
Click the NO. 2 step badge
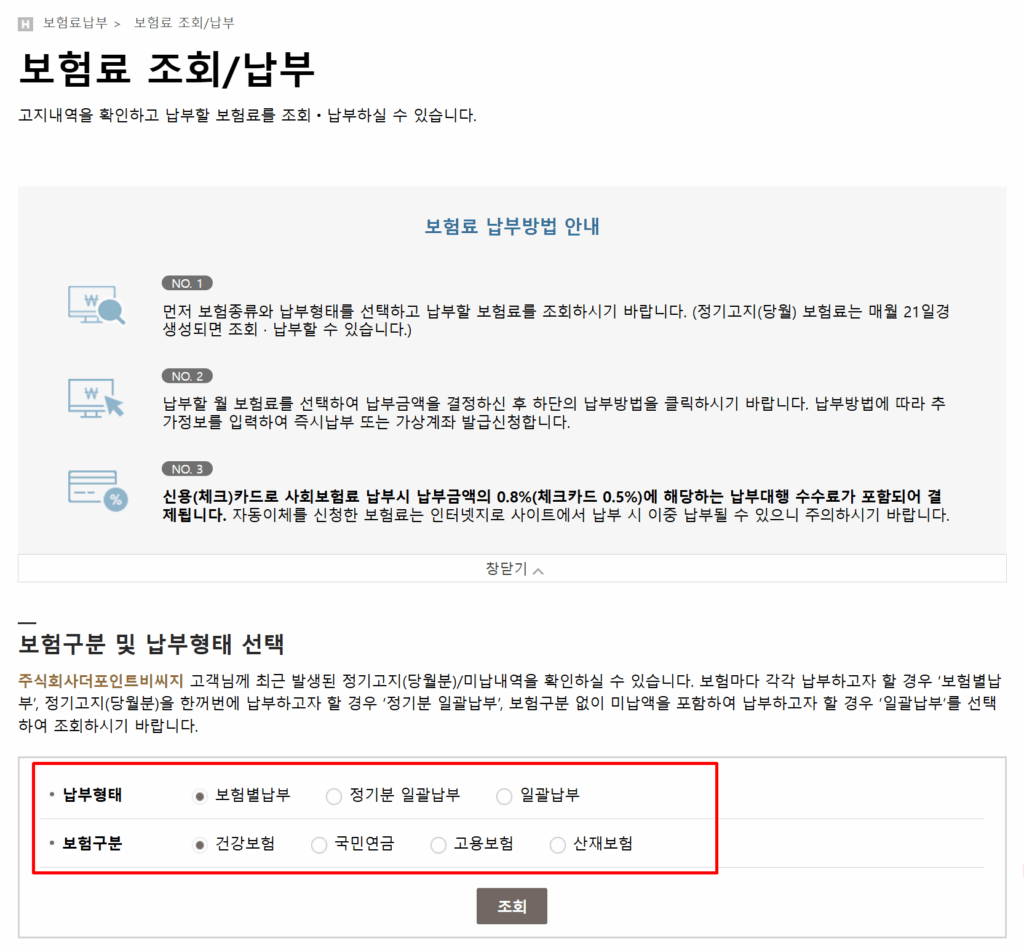pyautogui.click(x=187, y=376)
